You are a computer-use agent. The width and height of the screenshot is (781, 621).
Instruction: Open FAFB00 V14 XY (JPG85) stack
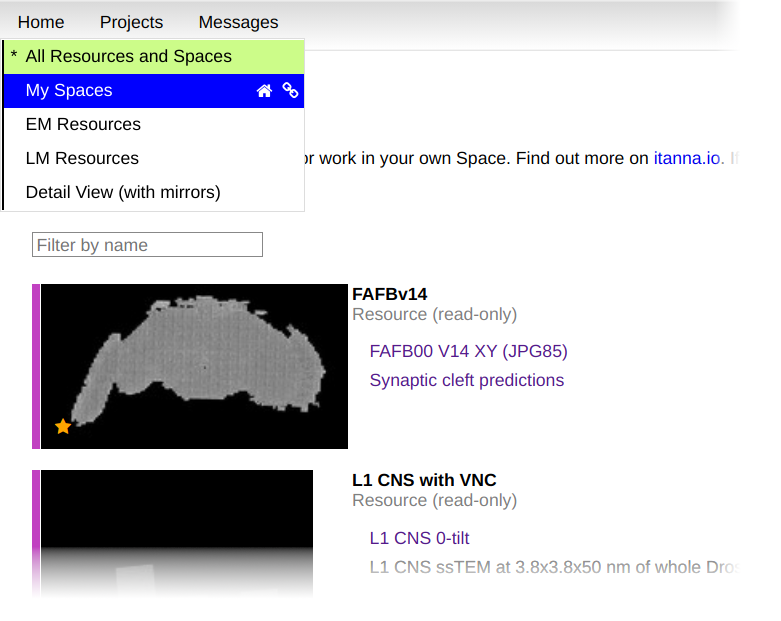point(468,352)
